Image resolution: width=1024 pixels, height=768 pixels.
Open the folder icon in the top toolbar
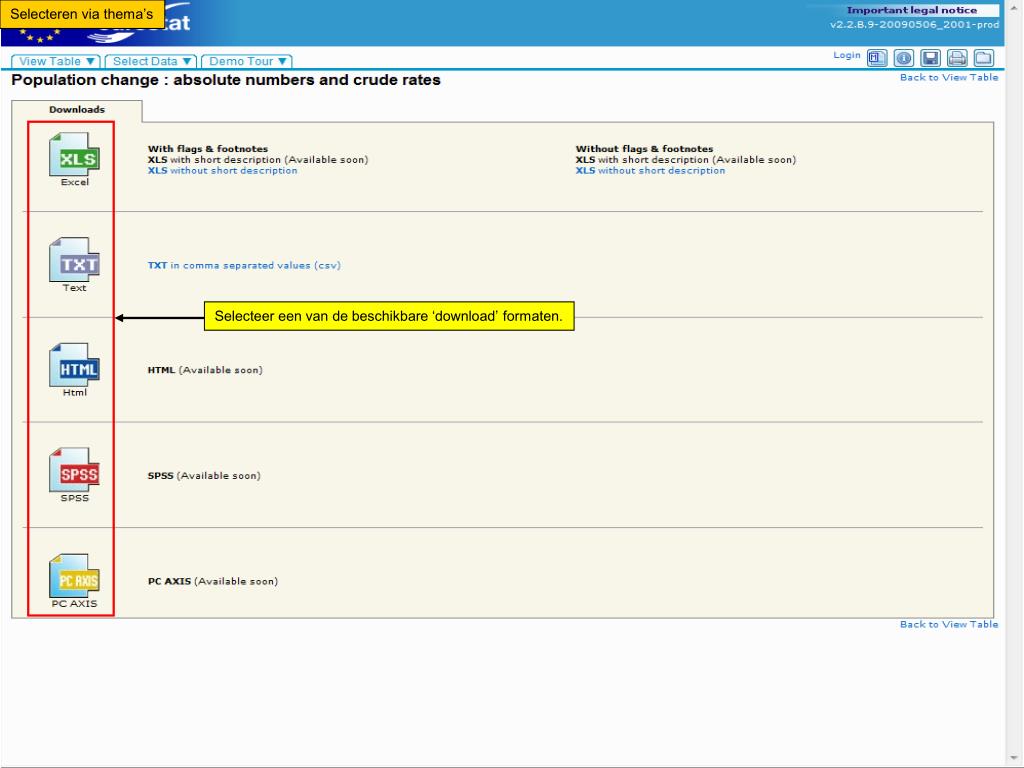pyautogui.click(x=984, y=58)
